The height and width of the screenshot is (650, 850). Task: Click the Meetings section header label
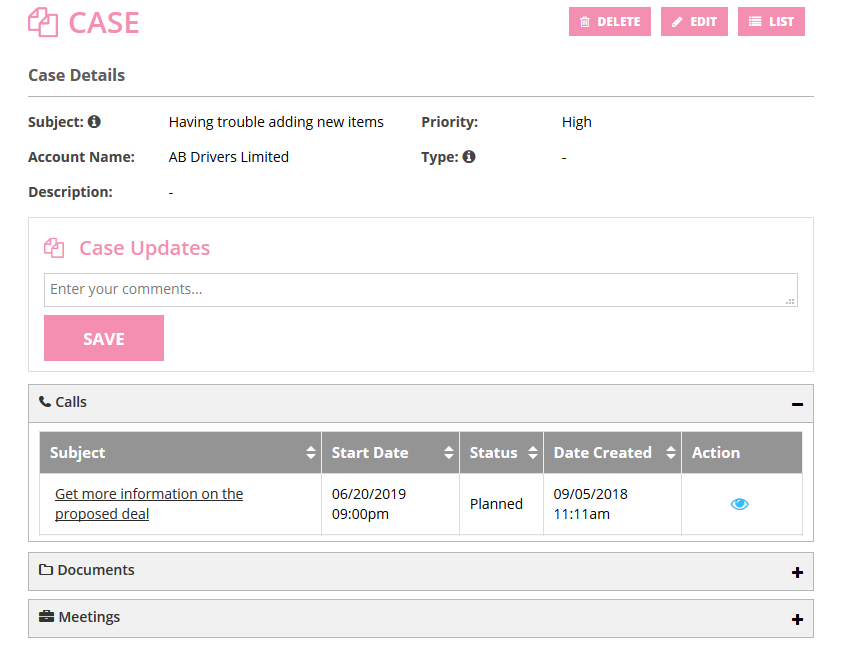click(89, 617)
